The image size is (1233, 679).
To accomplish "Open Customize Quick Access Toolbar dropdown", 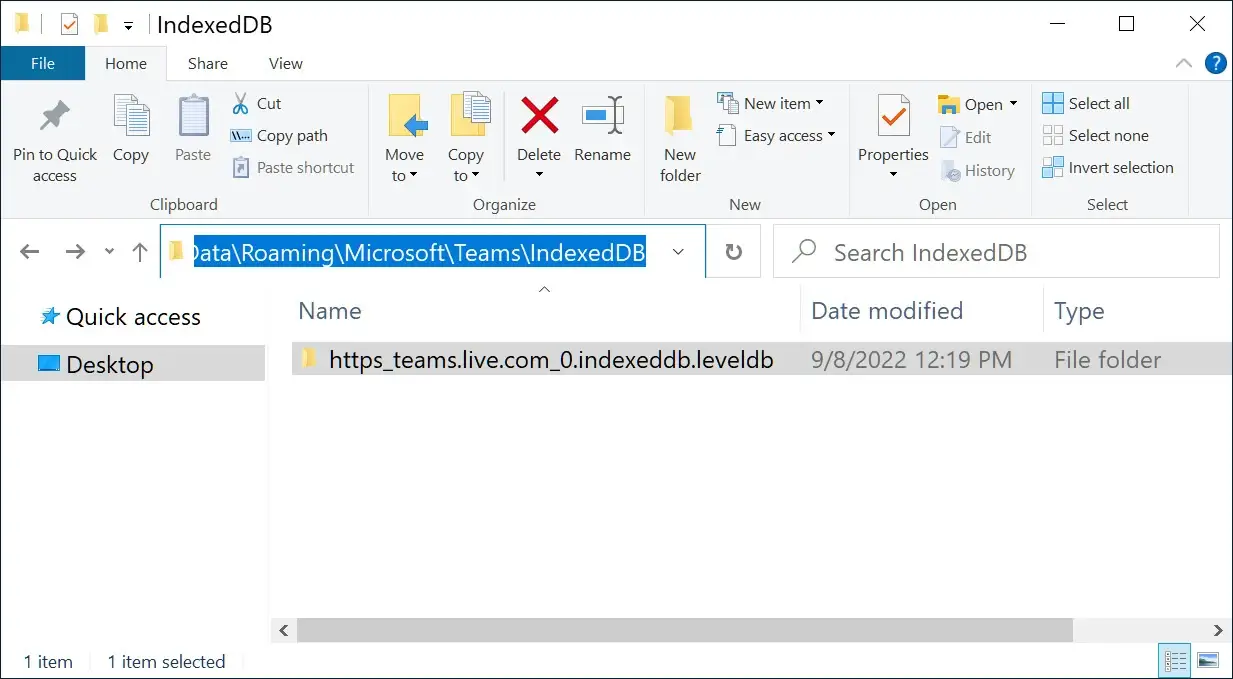I will tap(128, 26).
